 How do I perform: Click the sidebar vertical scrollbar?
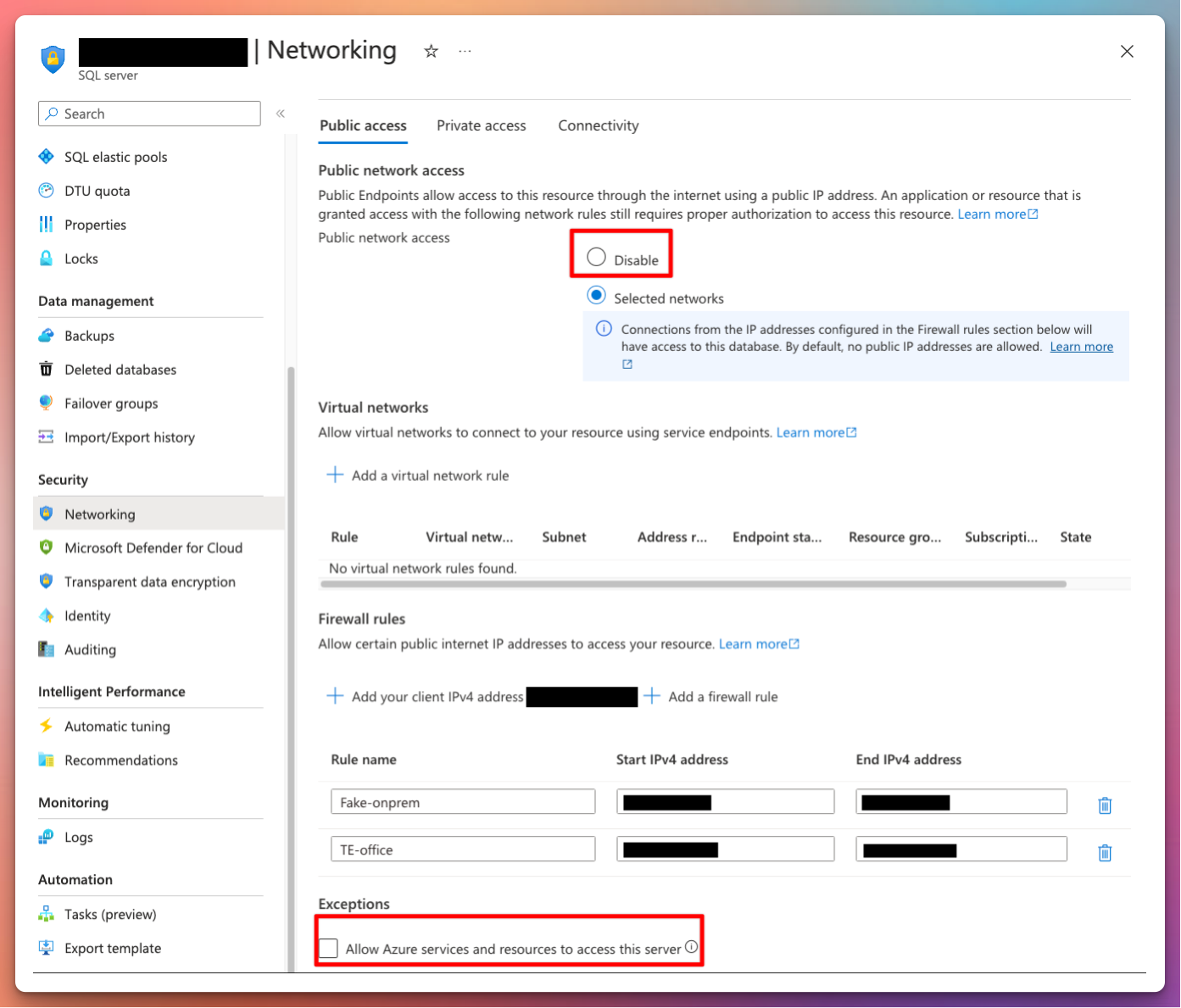pos(291,670)
